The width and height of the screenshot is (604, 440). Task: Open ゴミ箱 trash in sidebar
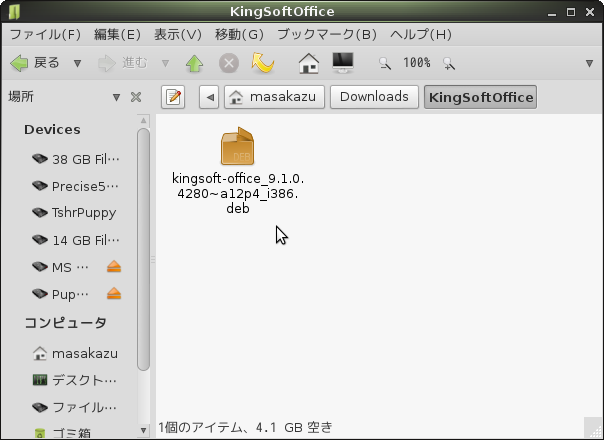[x=62, y=433]
